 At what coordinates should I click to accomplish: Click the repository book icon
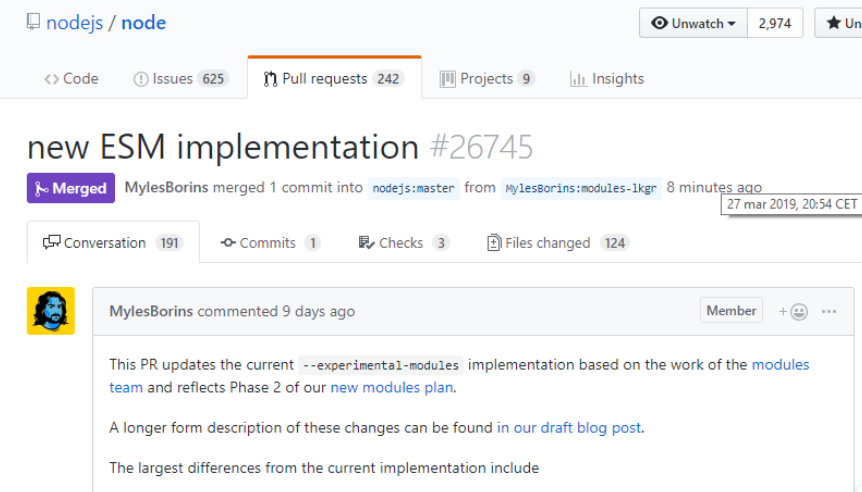[34, 22]
